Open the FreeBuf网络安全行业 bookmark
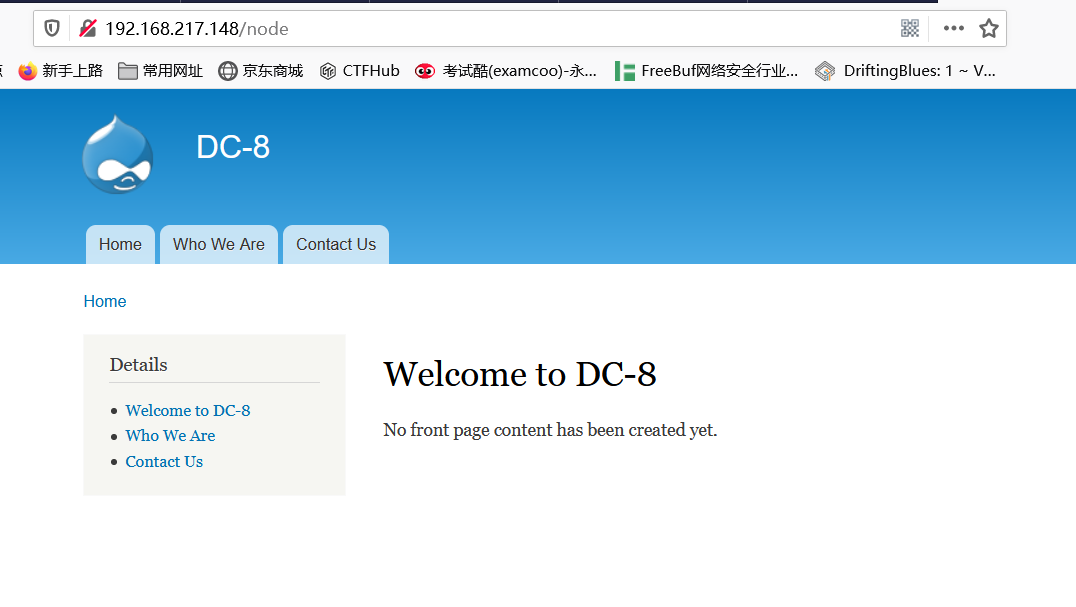Image resolution: width=1076 pixels, height=607 pixels. pos(707,71)
